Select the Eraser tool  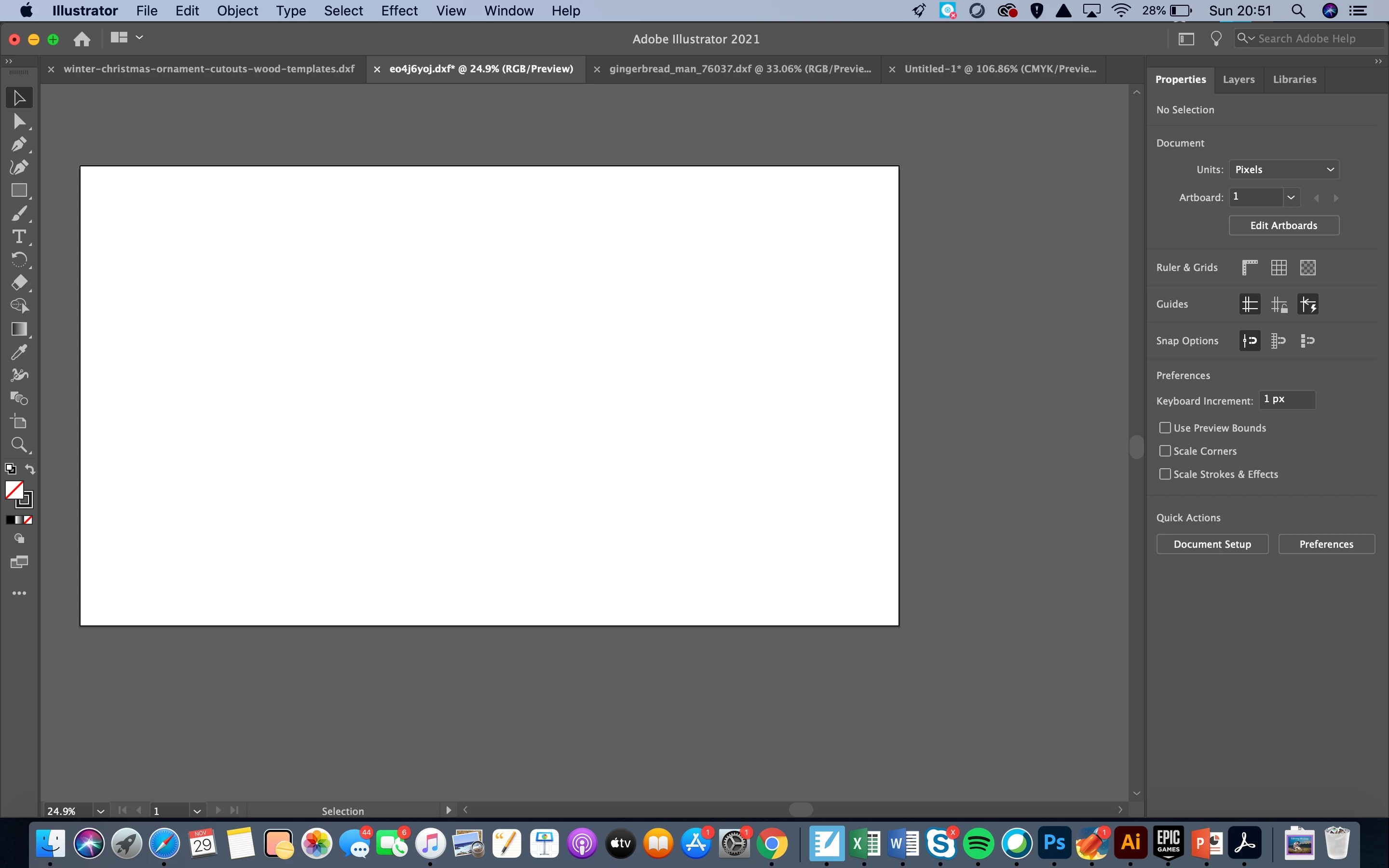[x=19, y=283]
